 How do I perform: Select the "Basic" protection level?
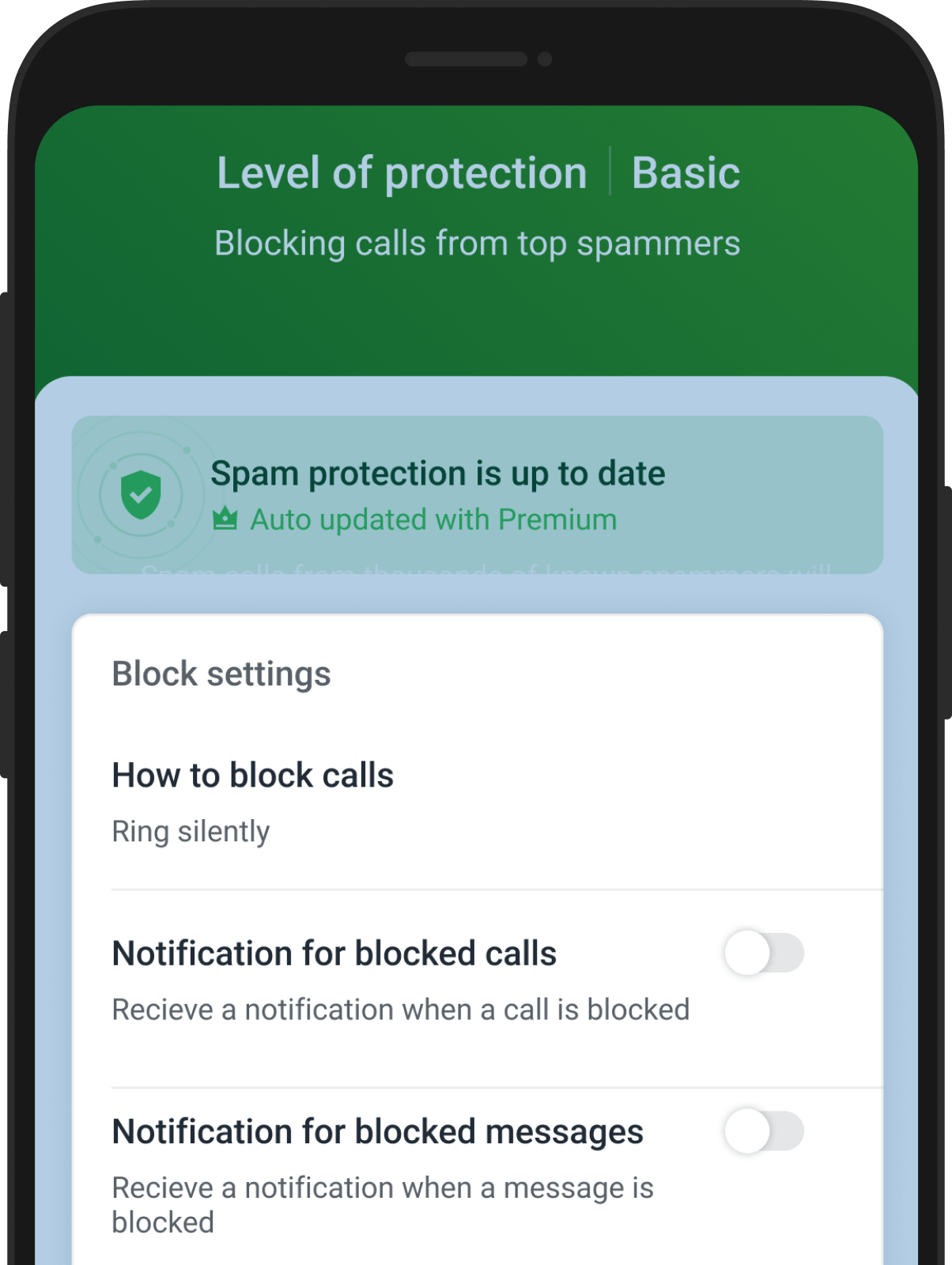[x=685, y=172]
